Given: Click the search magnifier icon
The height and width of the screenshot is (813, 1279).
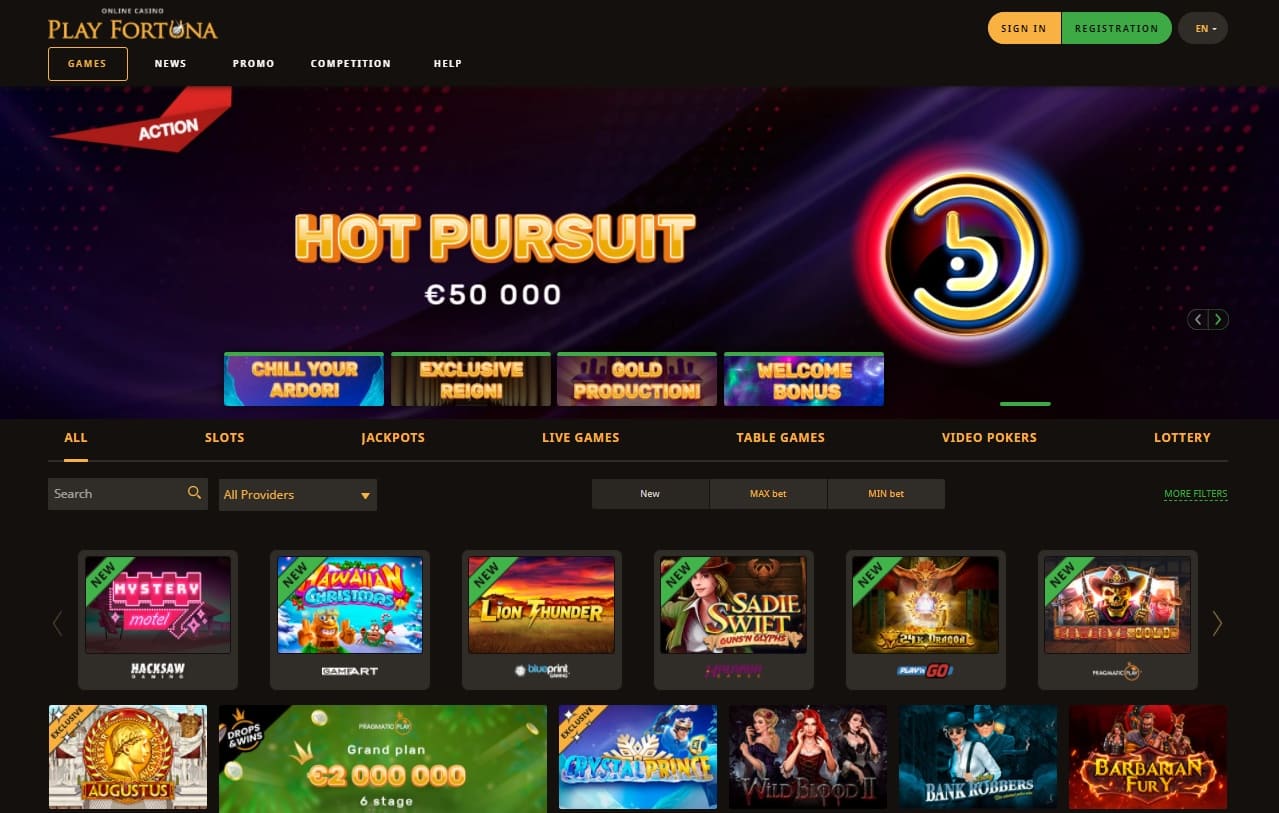Looking at the screenshot, I should point(194,493).
